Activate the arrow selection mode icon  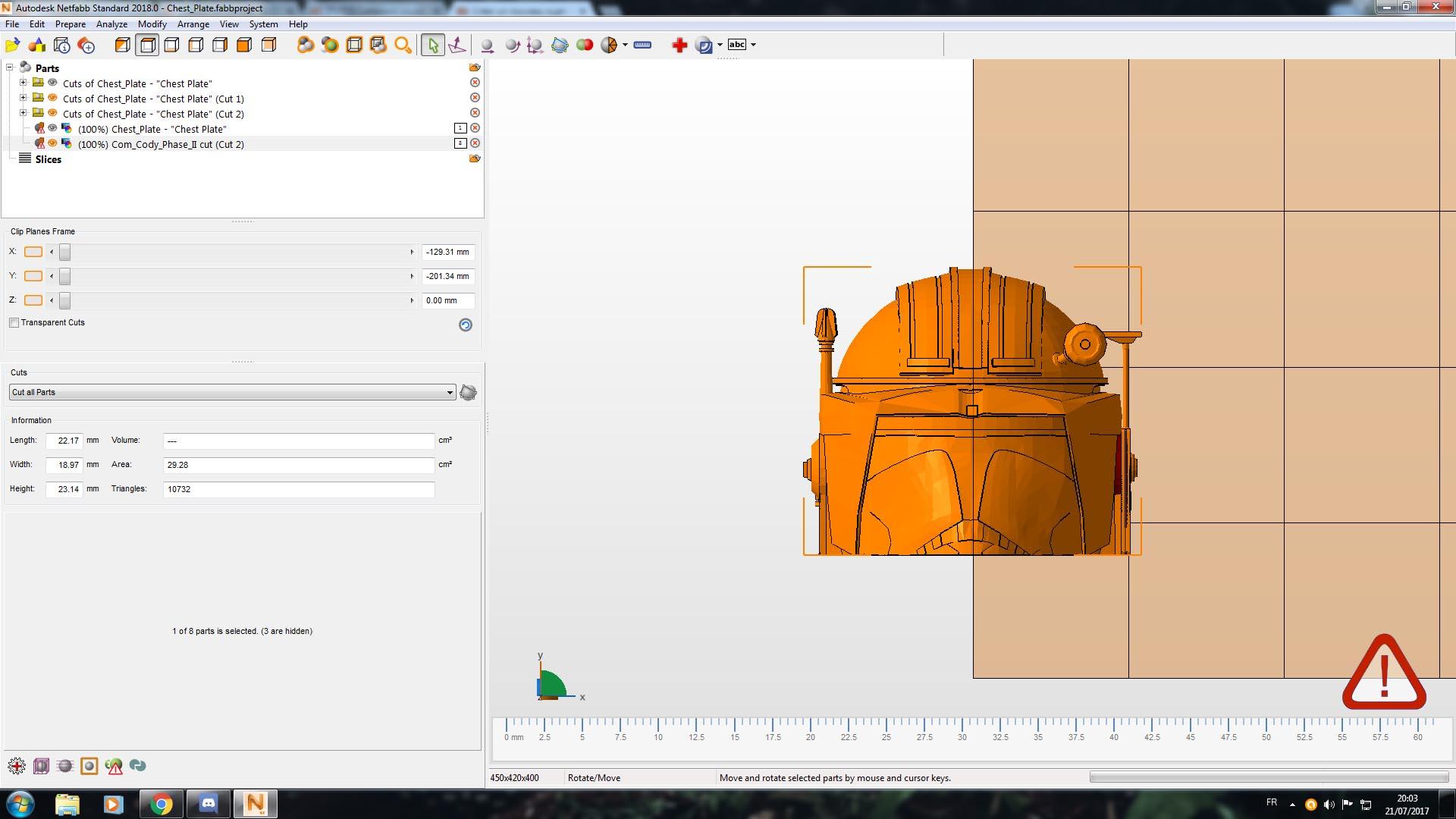tap(432, 45)
